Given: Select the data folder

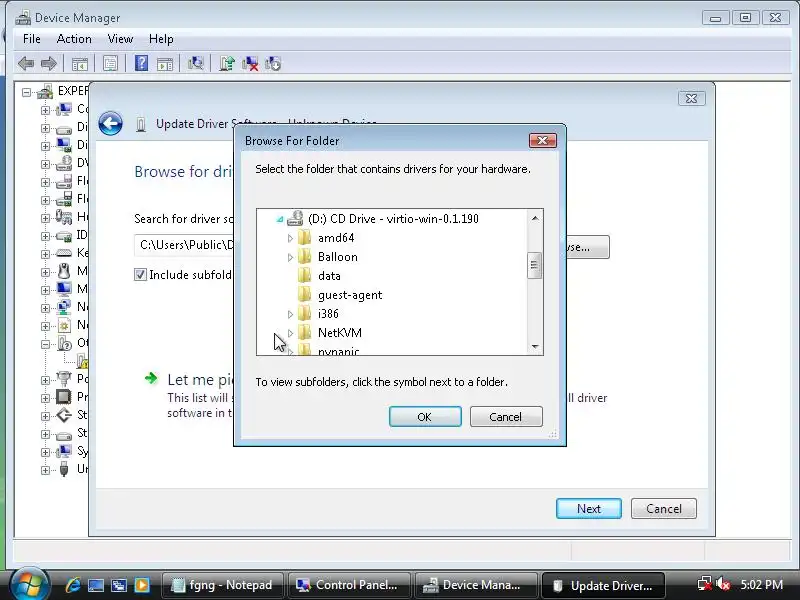Looking at the screenshot, I should (x=329, y=276).
